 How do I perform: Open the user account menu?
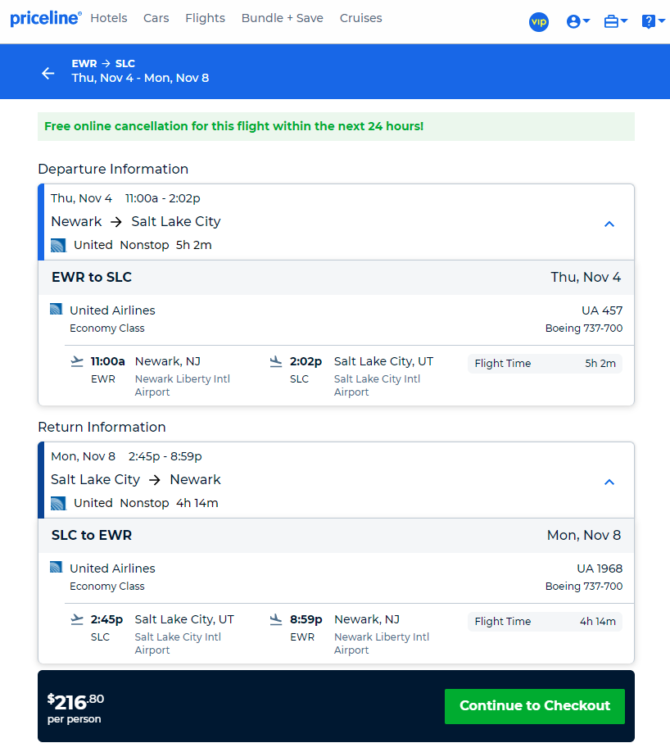pos(577,21)
